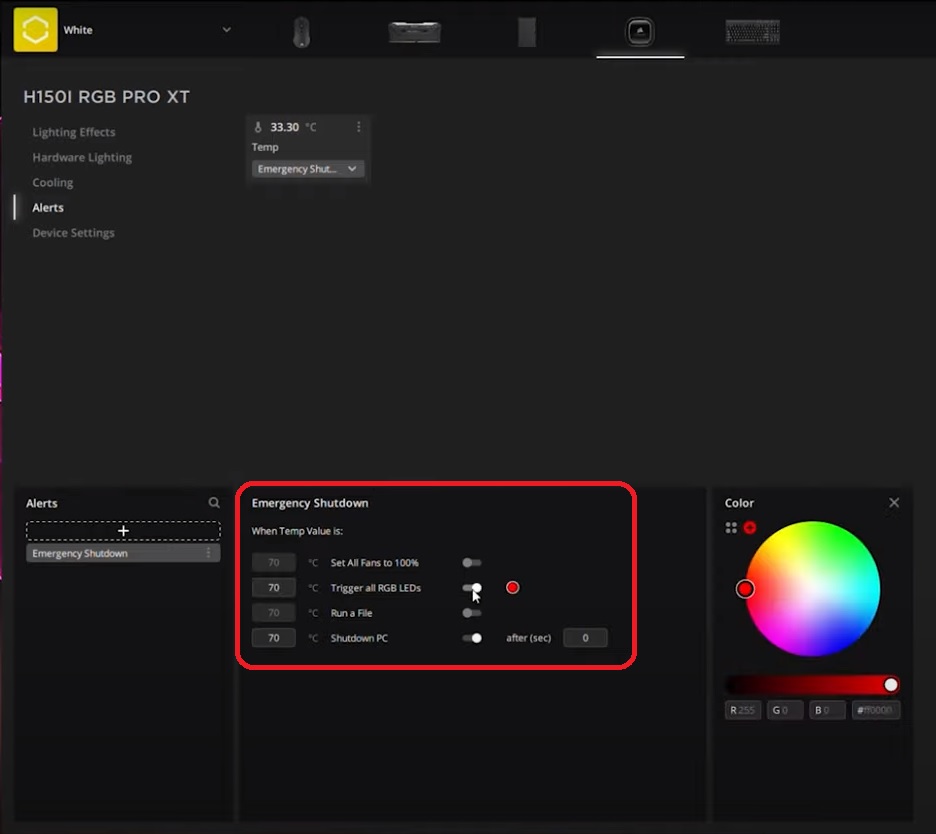This screenshot has width=936, height=834.
Task: Search alerts with the magnifier icon
Action: pos(214,503)
